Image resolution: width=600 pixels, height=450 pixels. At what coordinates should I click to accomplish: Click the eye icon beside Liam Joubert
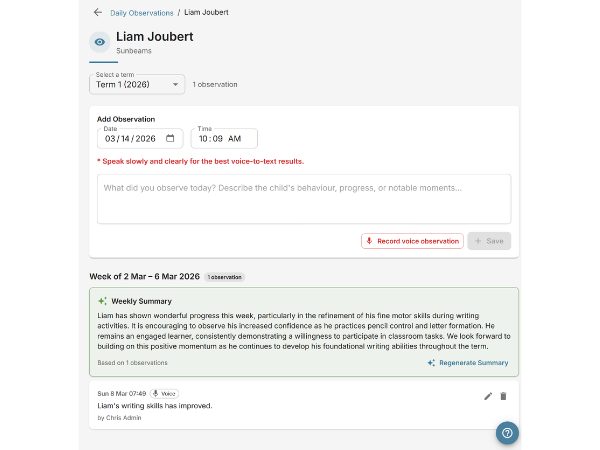pyautogui.click(x=99, y=41)
